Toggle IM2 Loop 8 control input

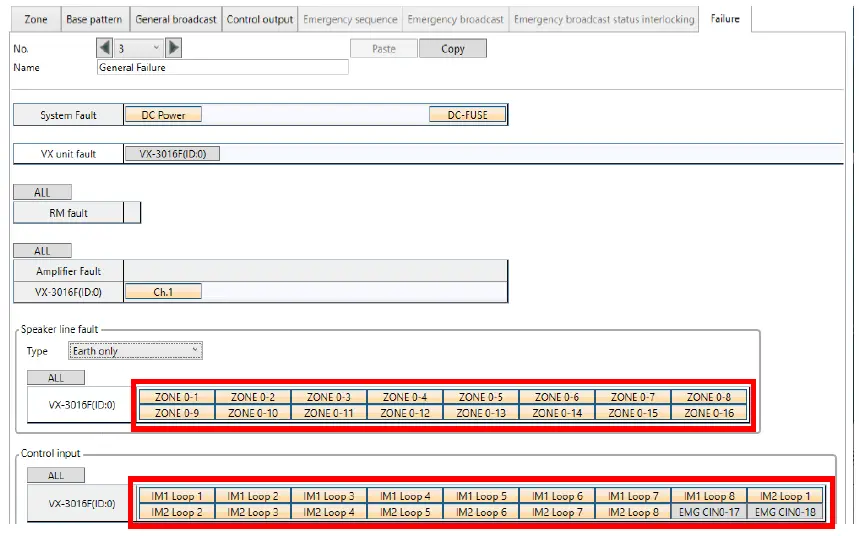pyautogui.click(x=633, y=512)
